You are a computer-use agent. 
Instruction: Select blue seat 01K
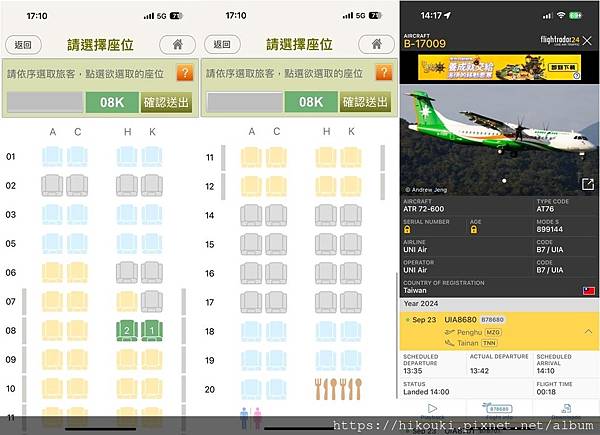point(152,156)
